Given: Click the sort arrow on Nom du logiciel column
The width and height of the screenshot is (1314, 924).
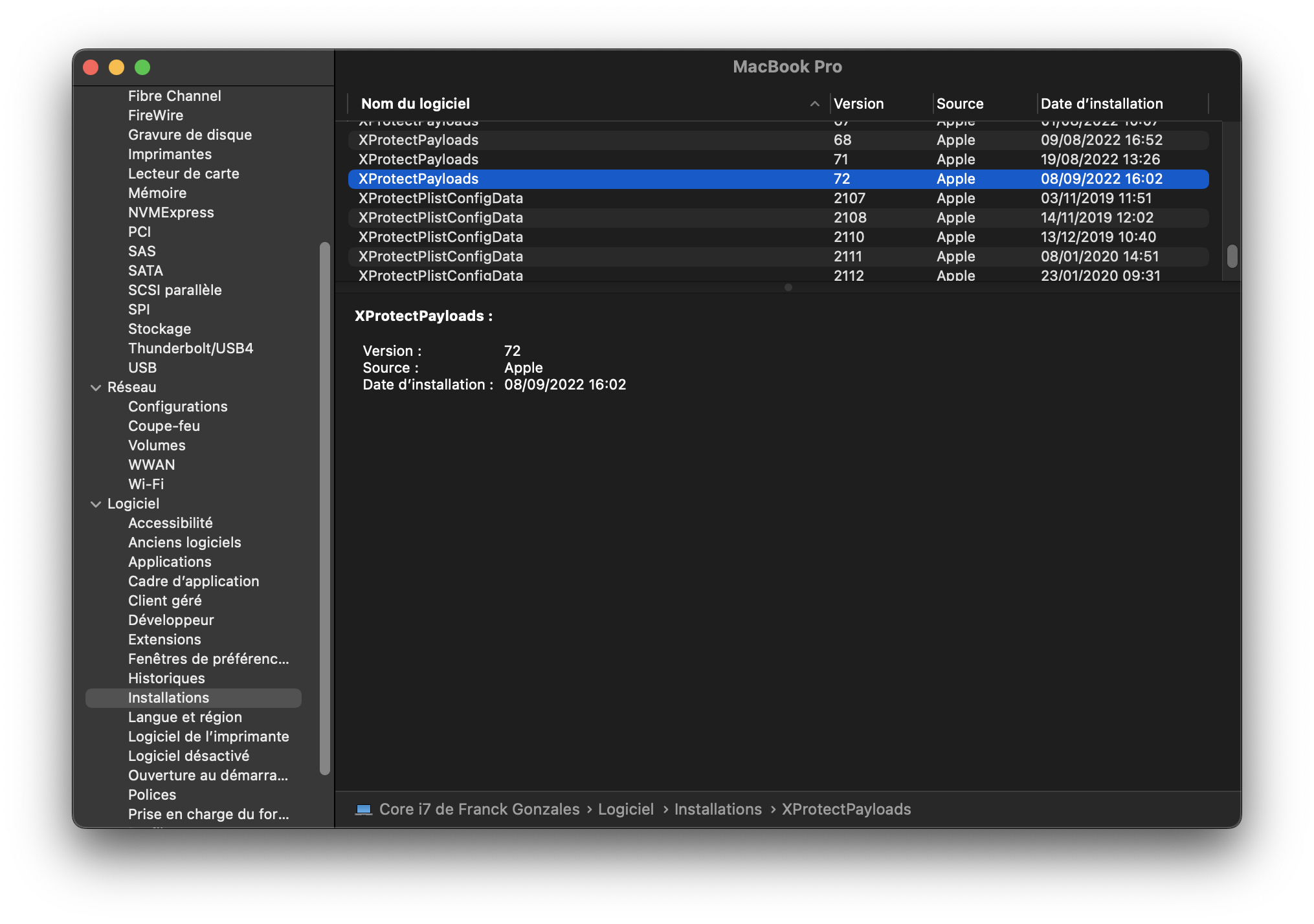Looking at the screenshot, I should [x=814, y=104].
